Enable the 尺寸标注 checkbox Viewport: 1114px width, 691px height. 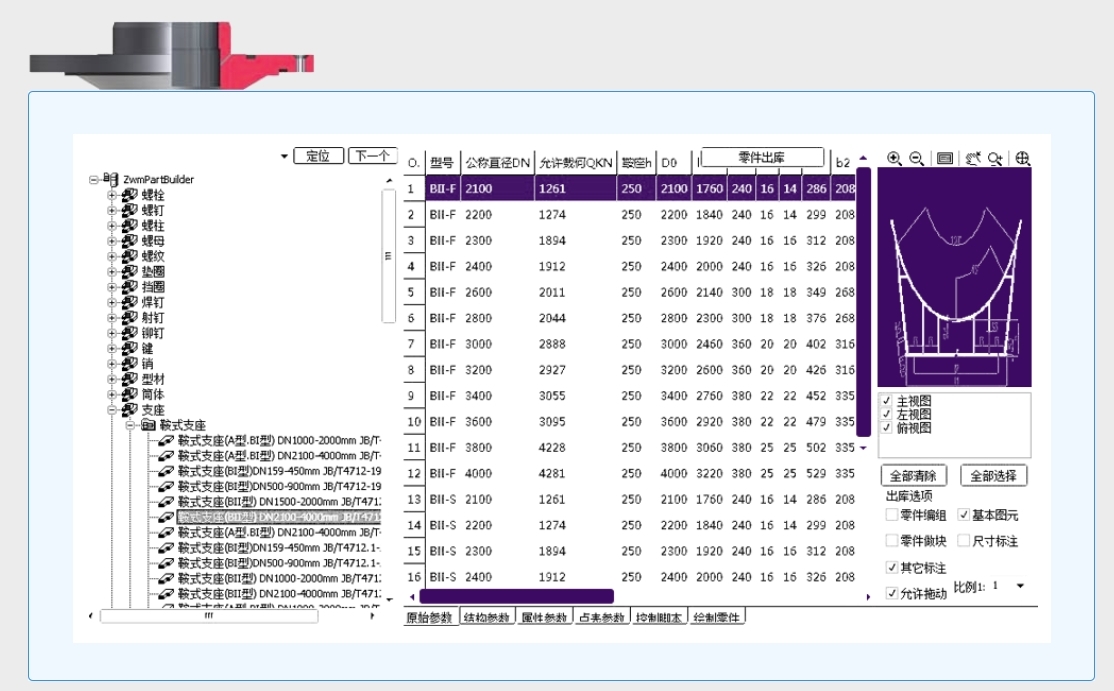(963, 540)
